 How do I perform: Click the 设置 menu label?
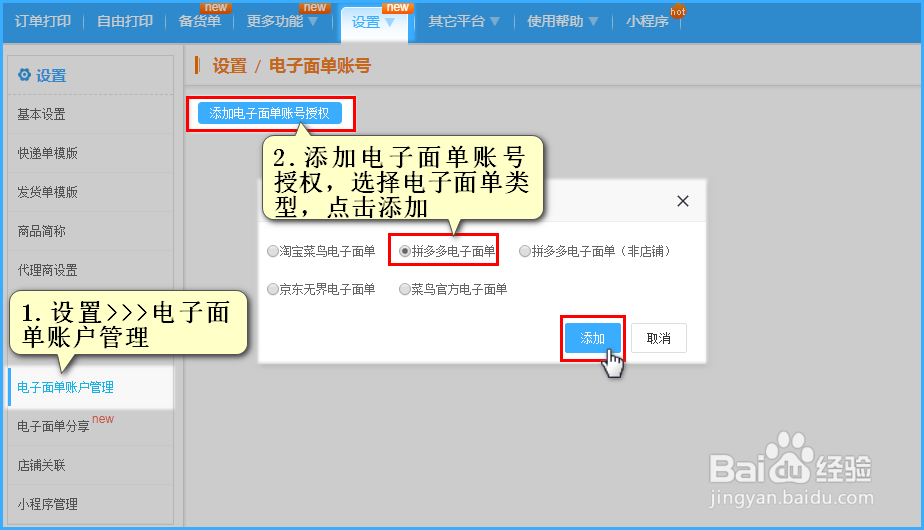[x=366, y=22]
